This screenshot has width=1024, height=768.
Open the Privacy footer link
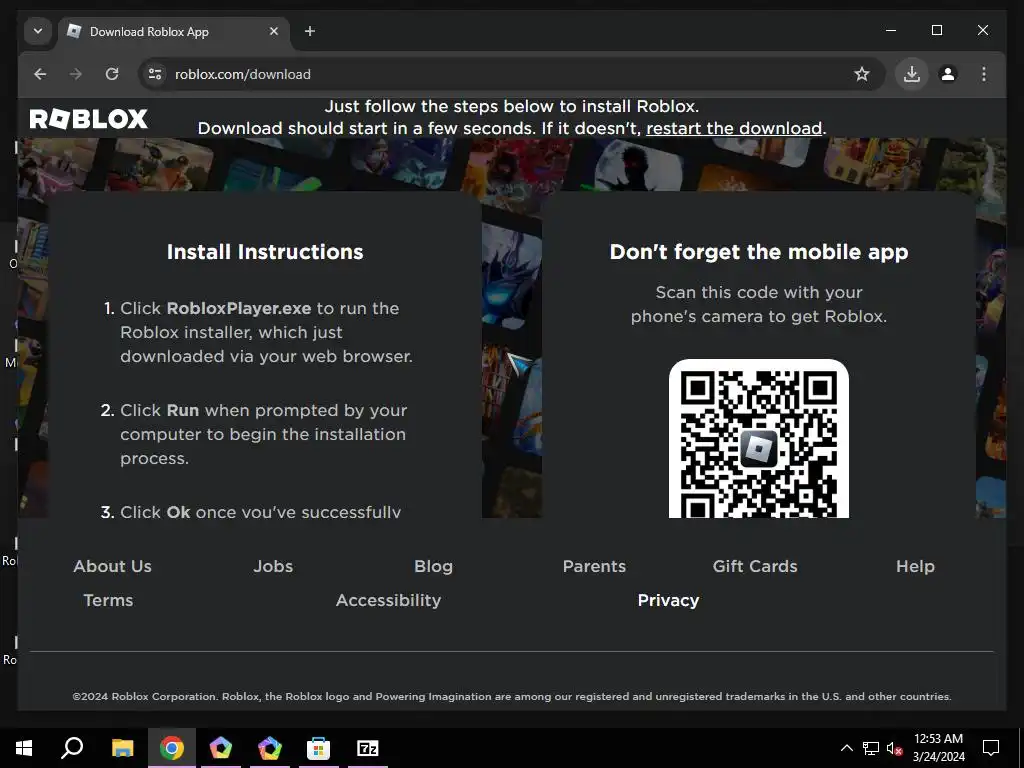tap(668, 600)
